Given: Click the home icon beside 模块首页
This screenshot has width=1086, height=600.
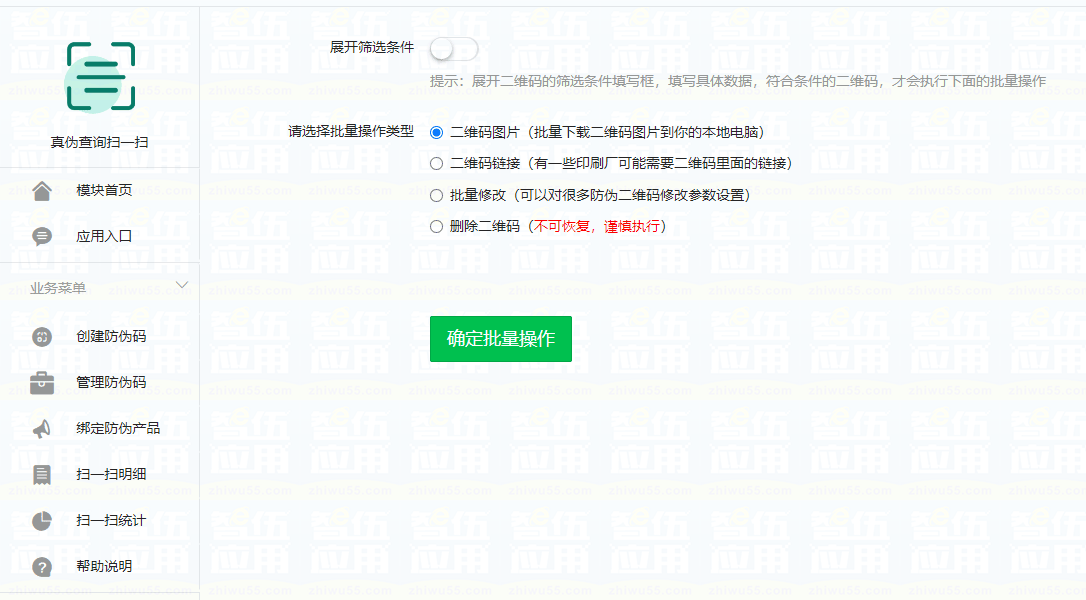Looking at the screenshot, I should [x=42, y=191].
